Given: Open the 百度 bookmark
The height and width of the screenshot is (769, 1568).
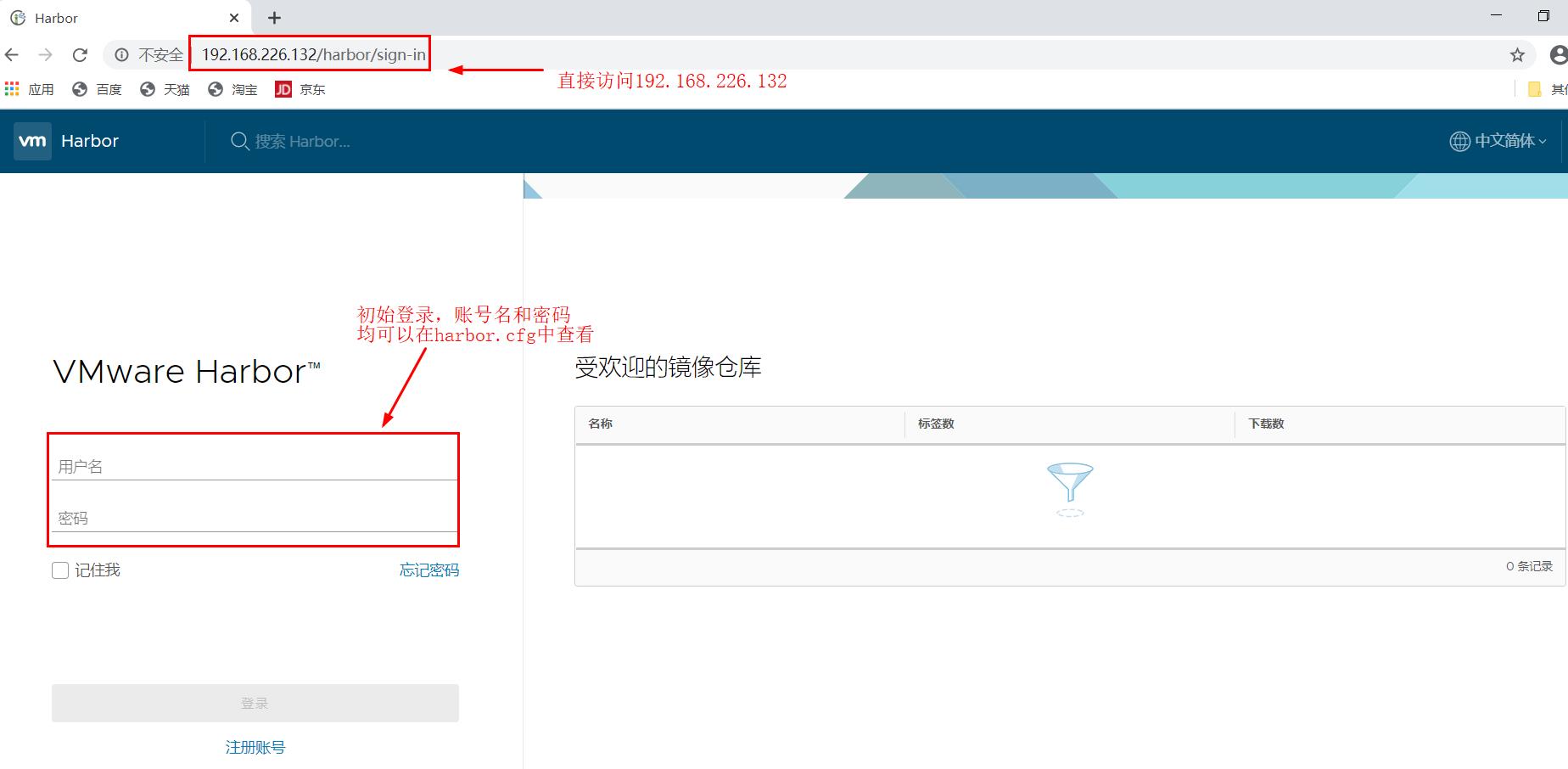Looking at the screenshot, I should click(97, 89).
